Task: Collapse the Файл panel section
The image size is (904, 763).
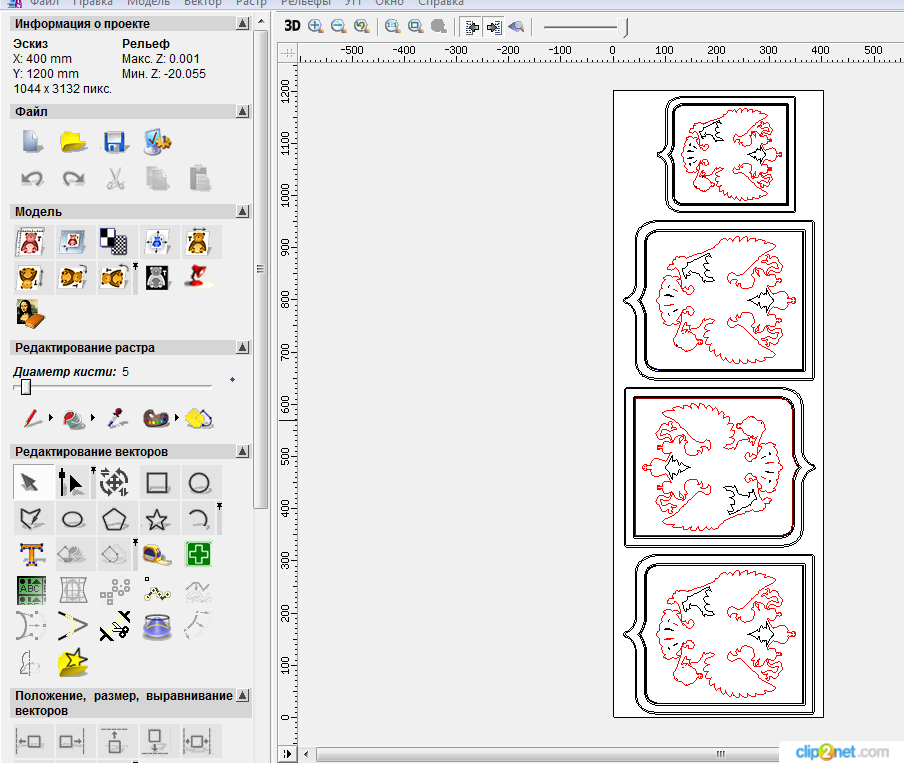Action: pyautogui.click(x=243, y=111)
